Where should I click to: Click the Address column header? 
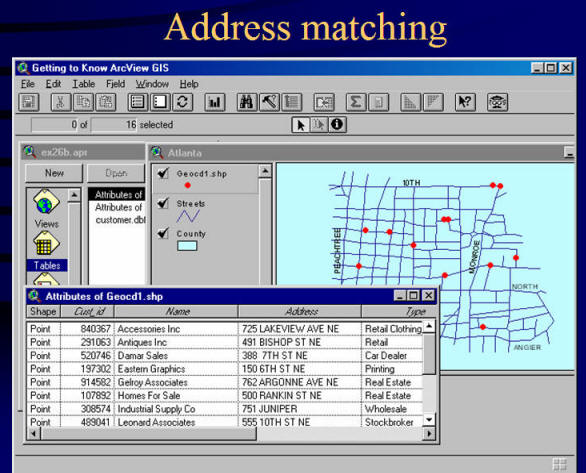pyautogui.click(x=300, y=311)
